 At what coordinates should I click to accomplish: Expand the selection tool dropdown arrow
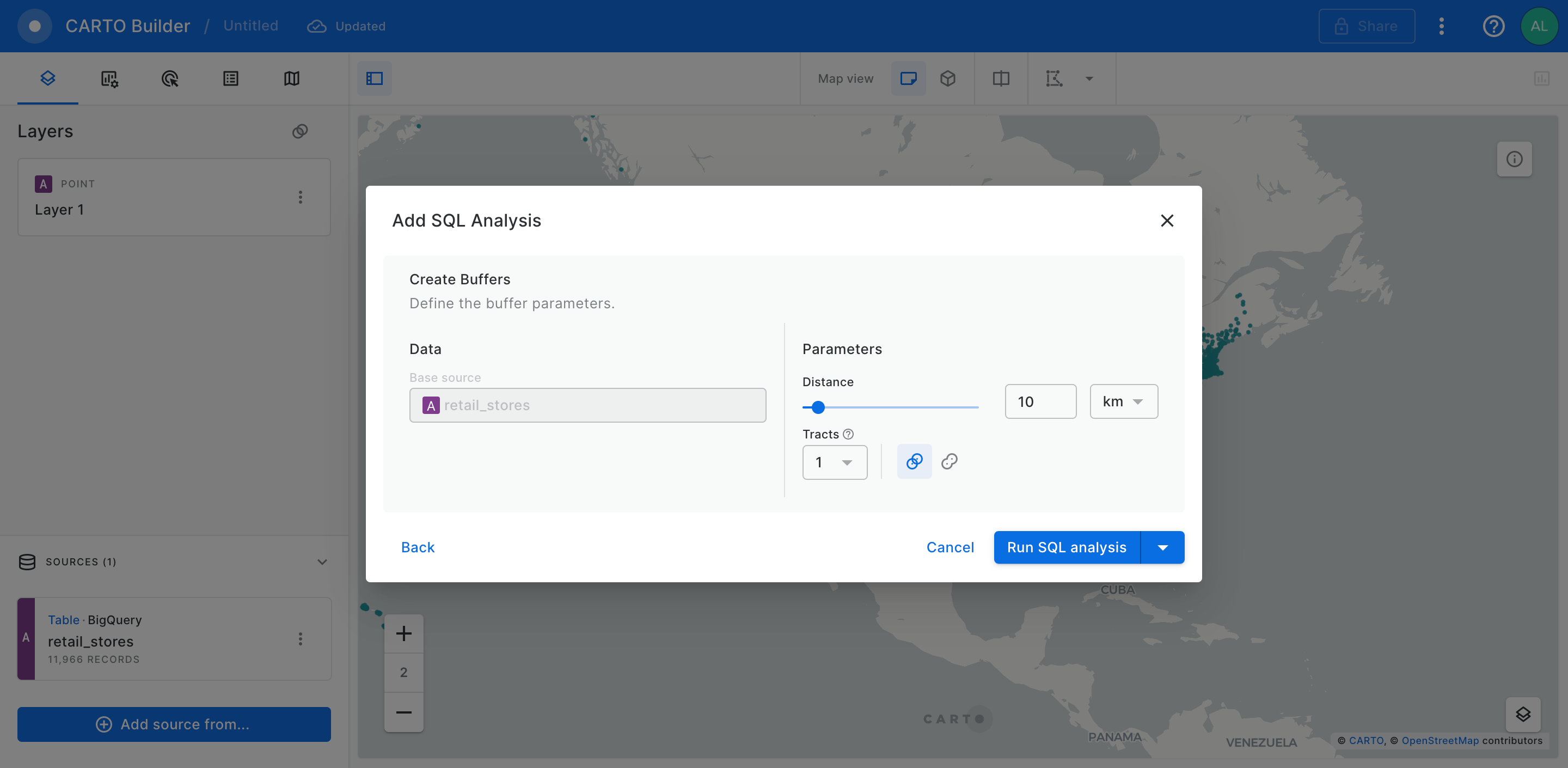(x=1089, y=78)
